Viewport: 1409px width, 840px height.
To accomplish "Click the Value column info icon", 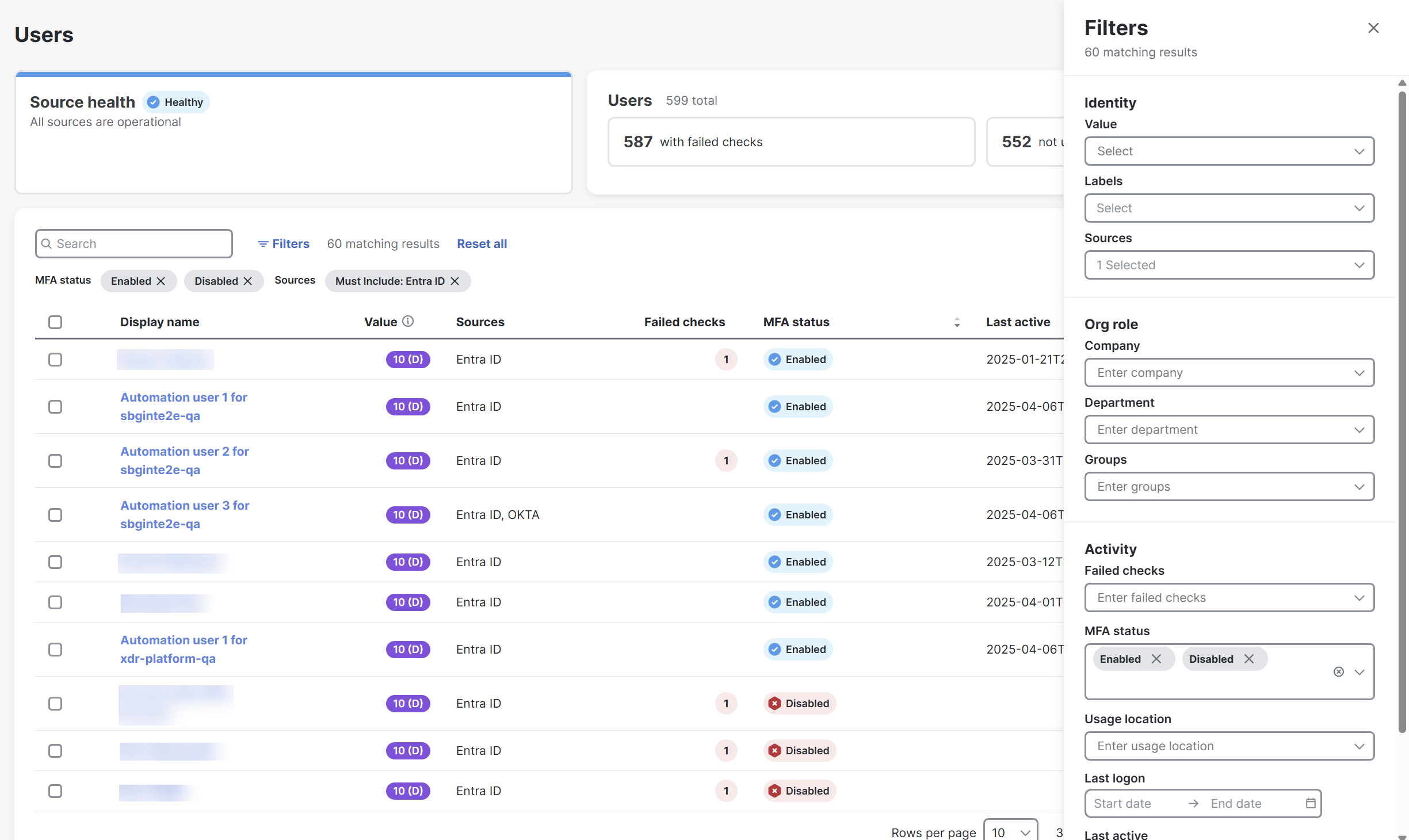I will pos(408,321).
